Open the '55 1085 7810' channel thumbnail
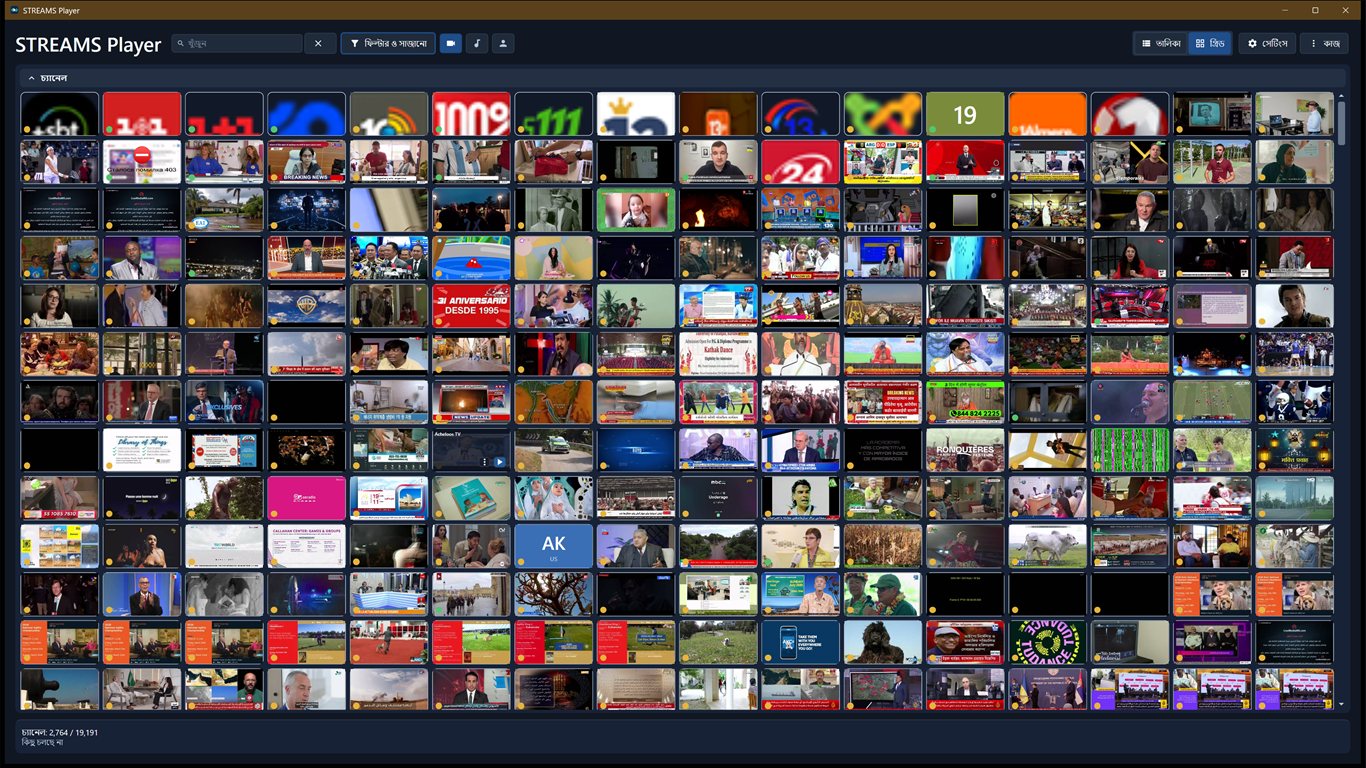Screen dimensions: 1366x768 (x=60, y=498)
